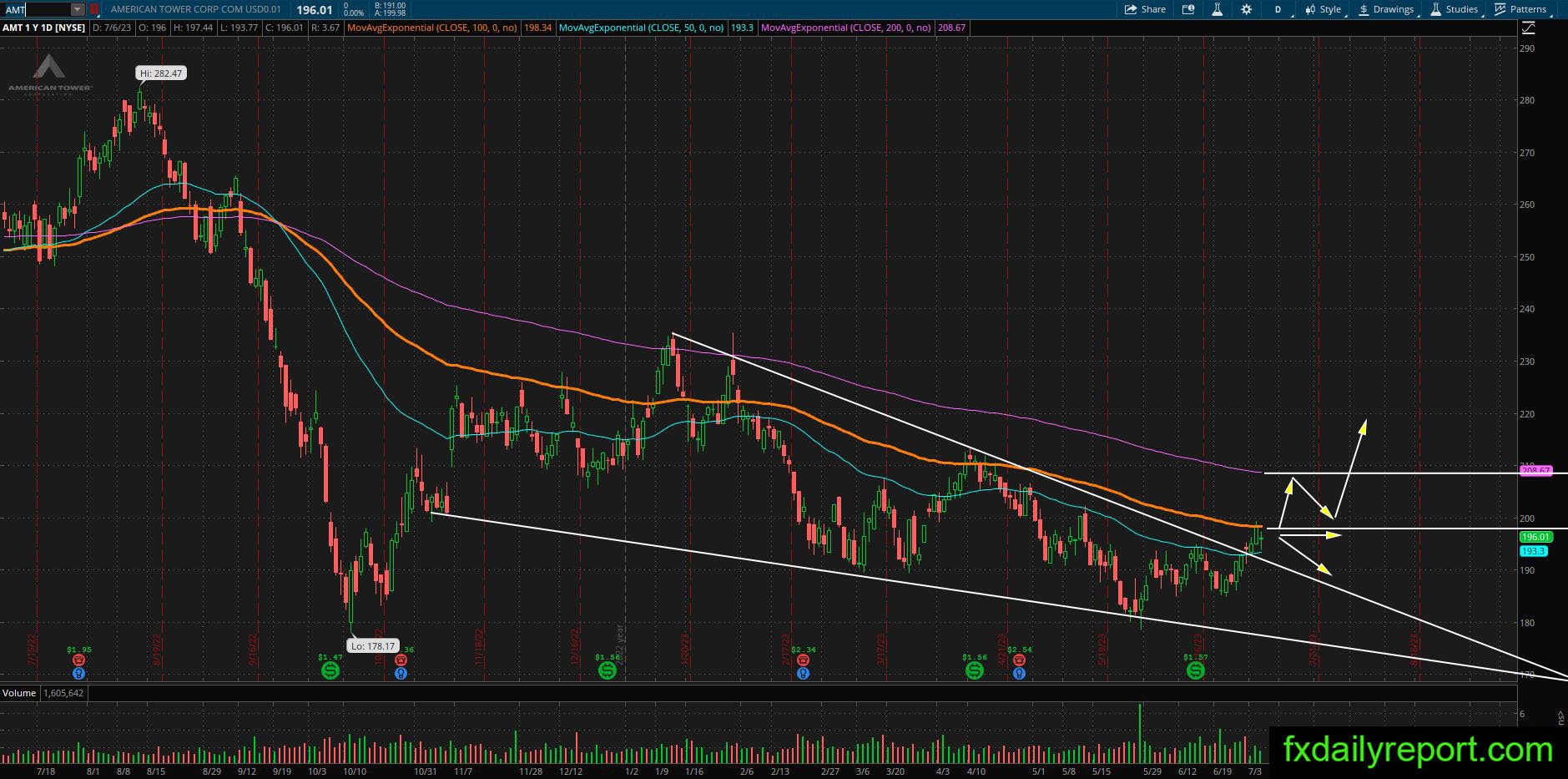Open chart settings gear icon

point(1246,9)
